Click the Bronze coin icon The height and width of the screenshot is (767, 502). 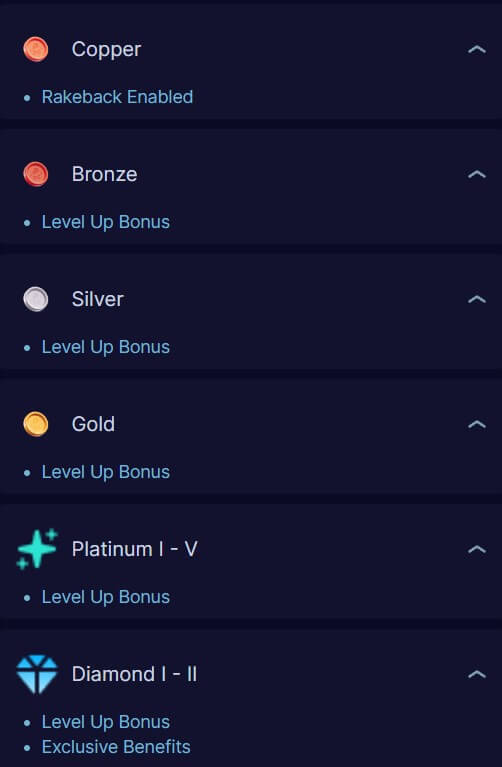[36, 174]
